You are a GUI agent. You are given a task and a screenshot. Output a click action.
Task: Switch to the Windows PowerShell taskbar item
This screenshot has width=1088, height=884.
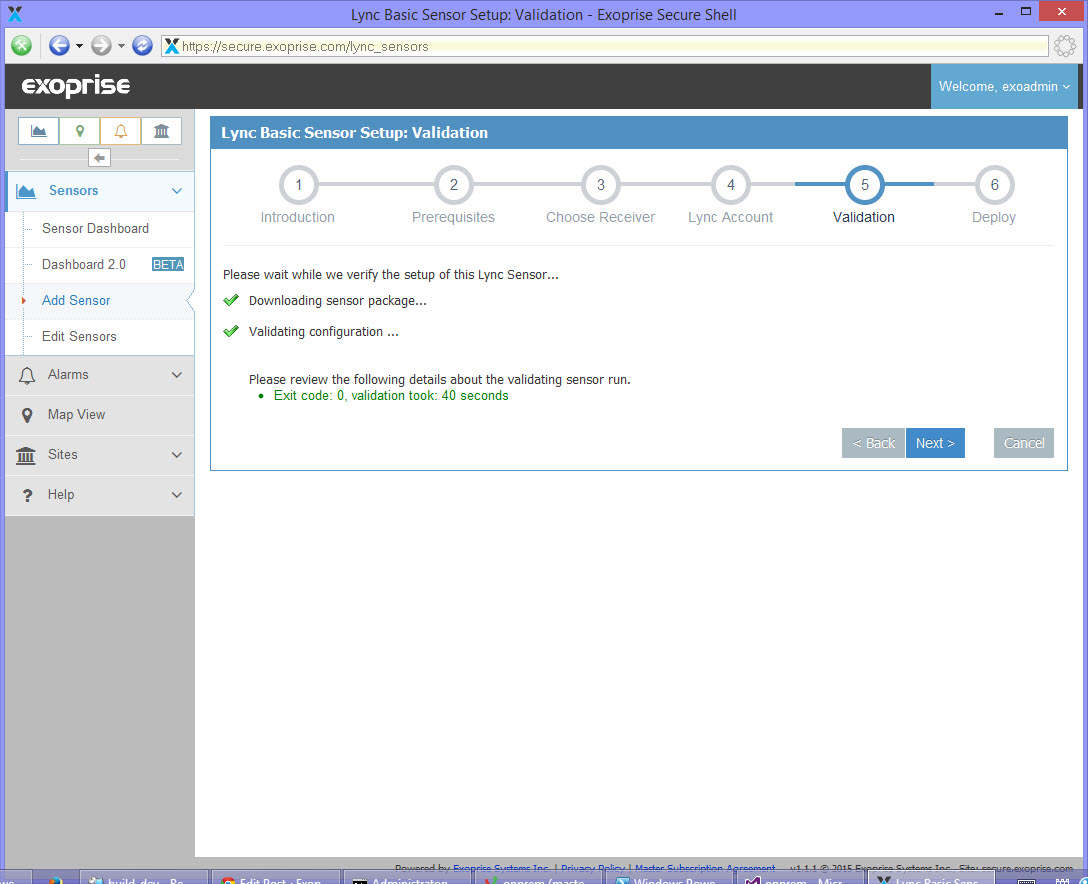[670, 878]
